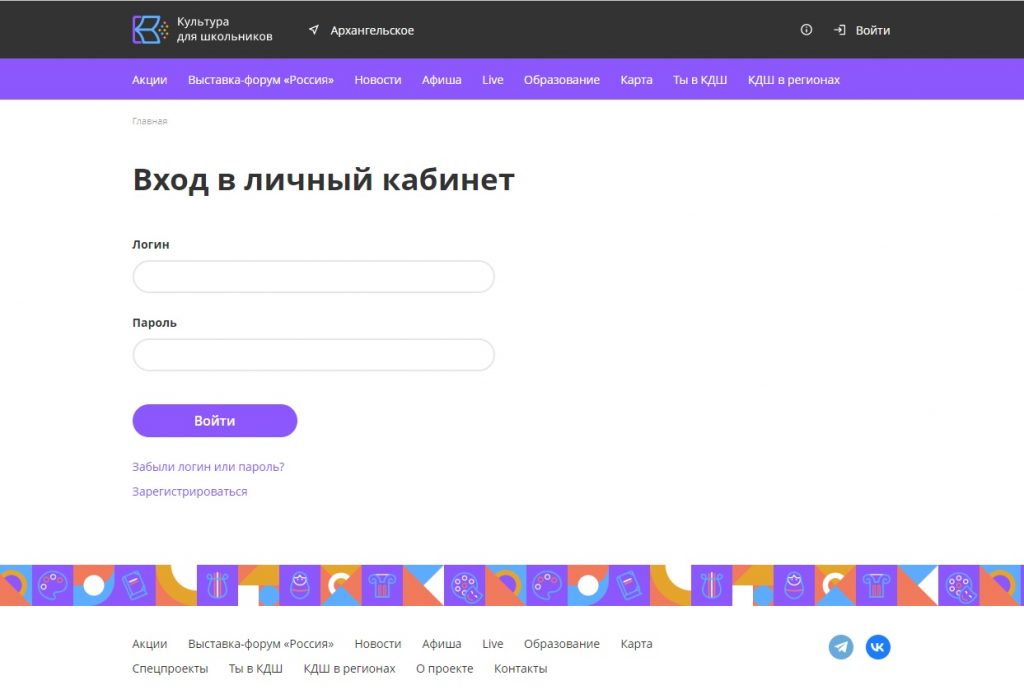The image size is (1024, 699).
Task: Select Live in the top navigation
Action: tap(492, 80)
